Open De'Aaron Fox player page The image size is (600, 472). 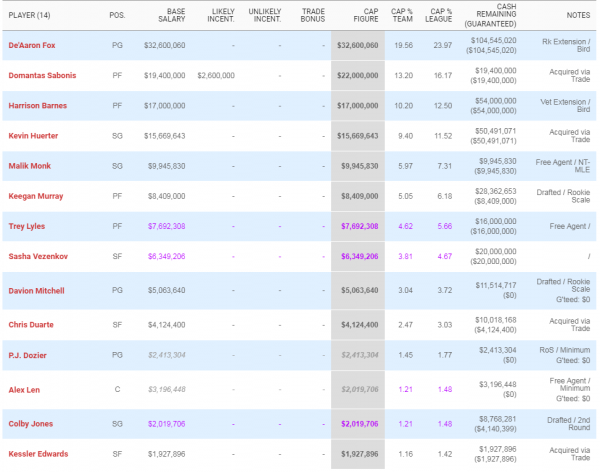[x=33, y=46]
